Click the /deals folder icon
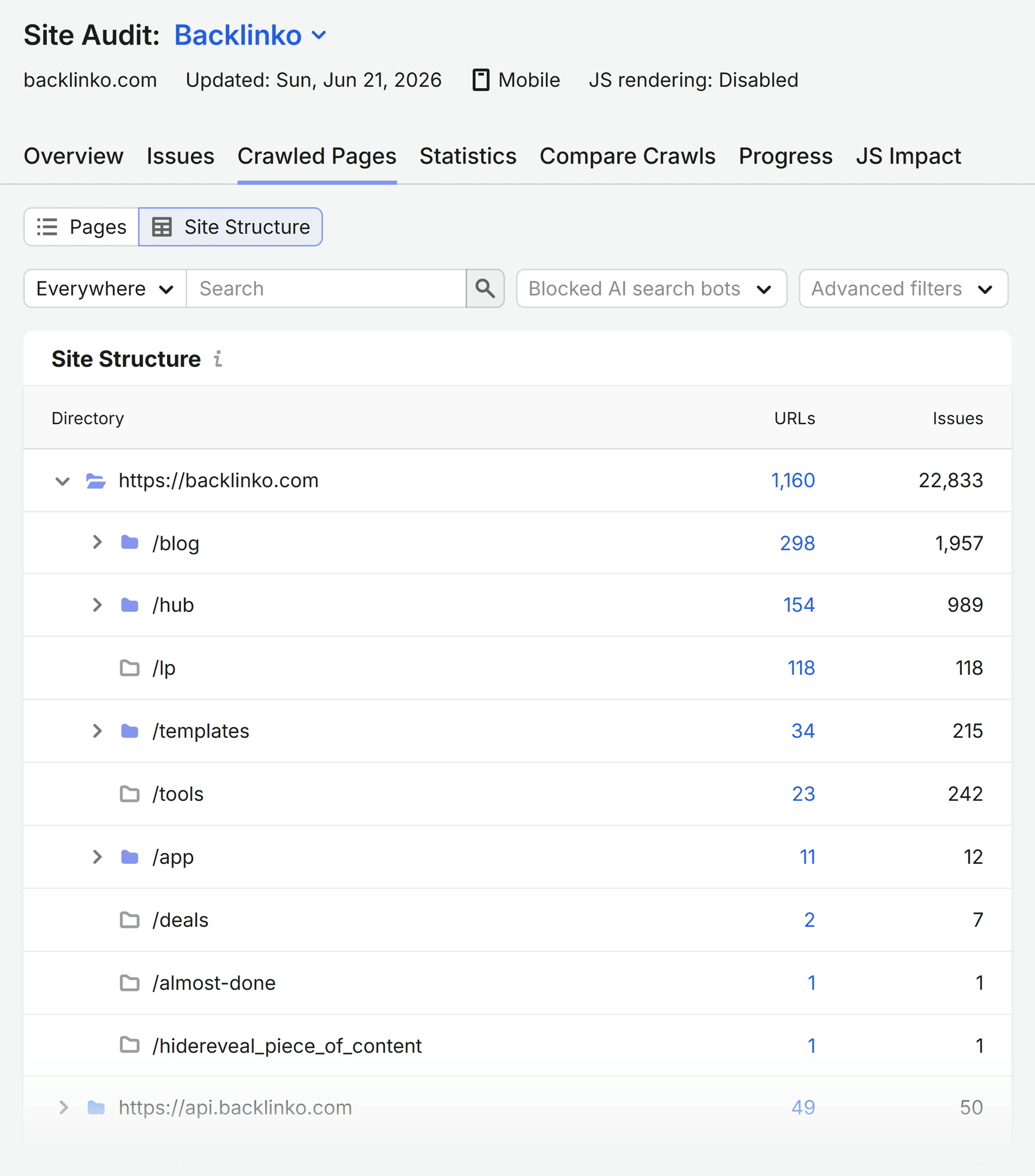This screenshot has height=1176, width=1035. (x=130, y=920)
